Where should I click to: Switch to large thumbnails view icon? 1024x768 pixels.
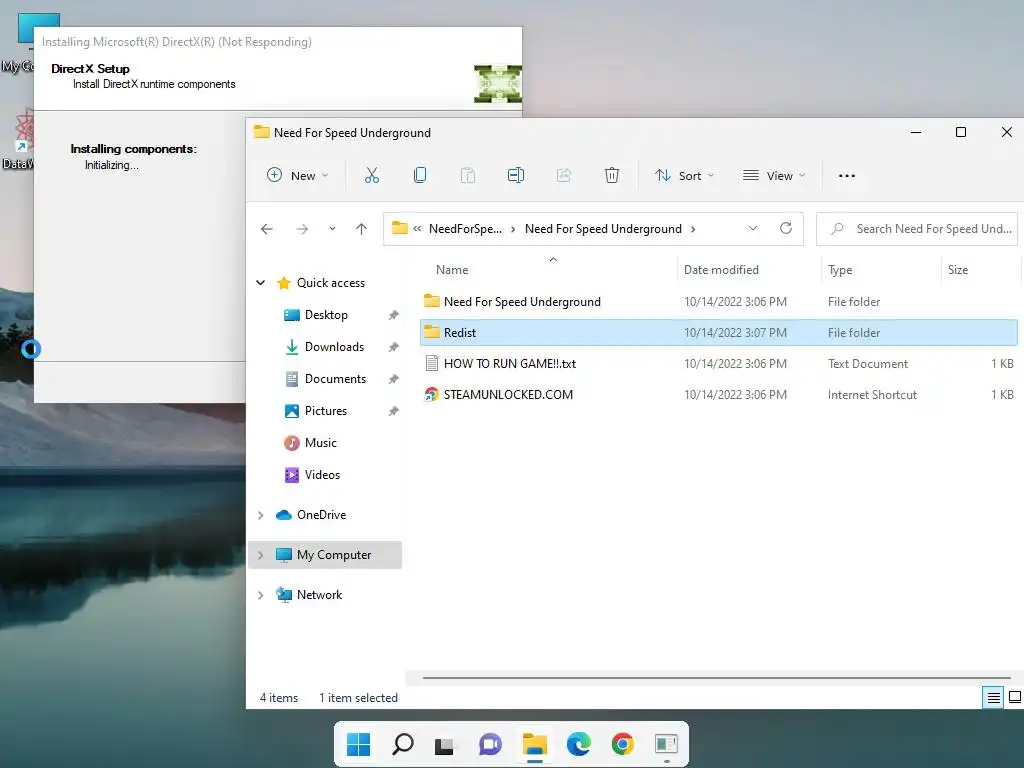pyautogui.click(x=1015, y=697)
